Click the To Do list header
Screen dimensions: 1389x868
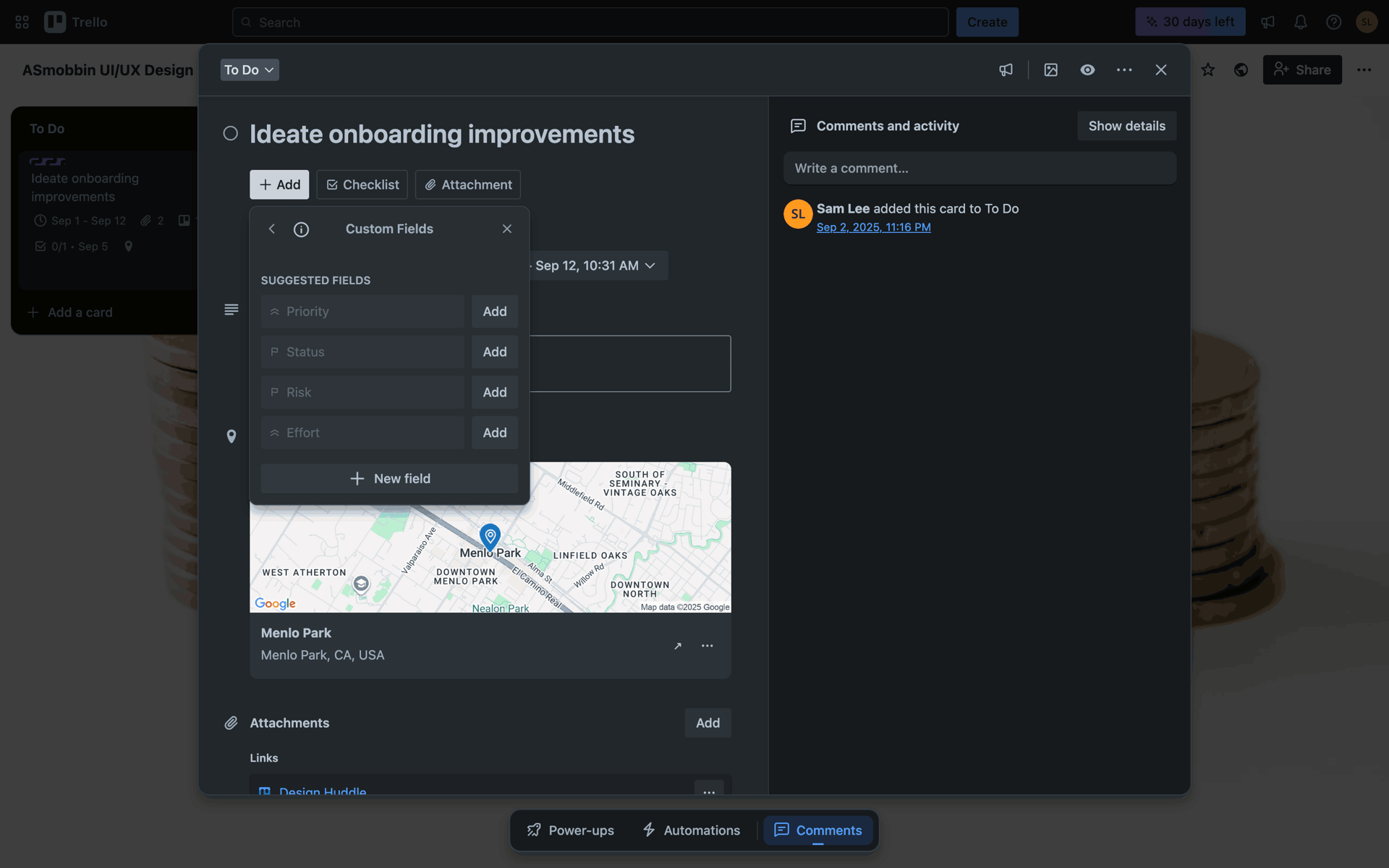point(47,129)
